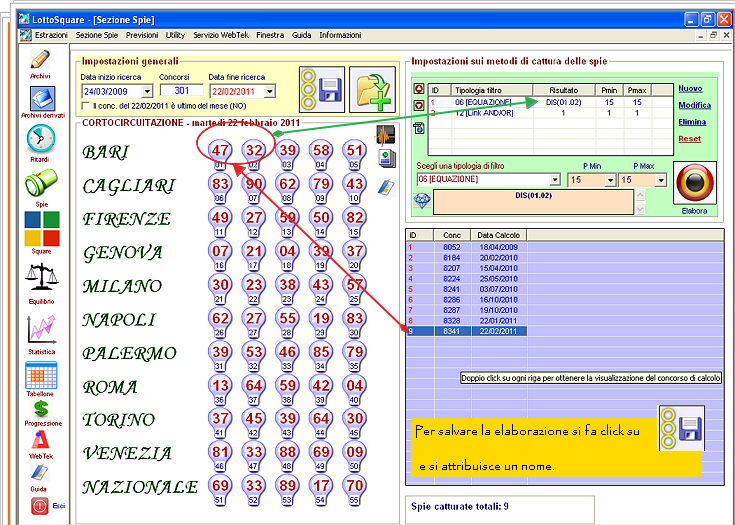Open the Estrazioni menu
This screenshot has width=735, height=525.
tap(51, 35)
